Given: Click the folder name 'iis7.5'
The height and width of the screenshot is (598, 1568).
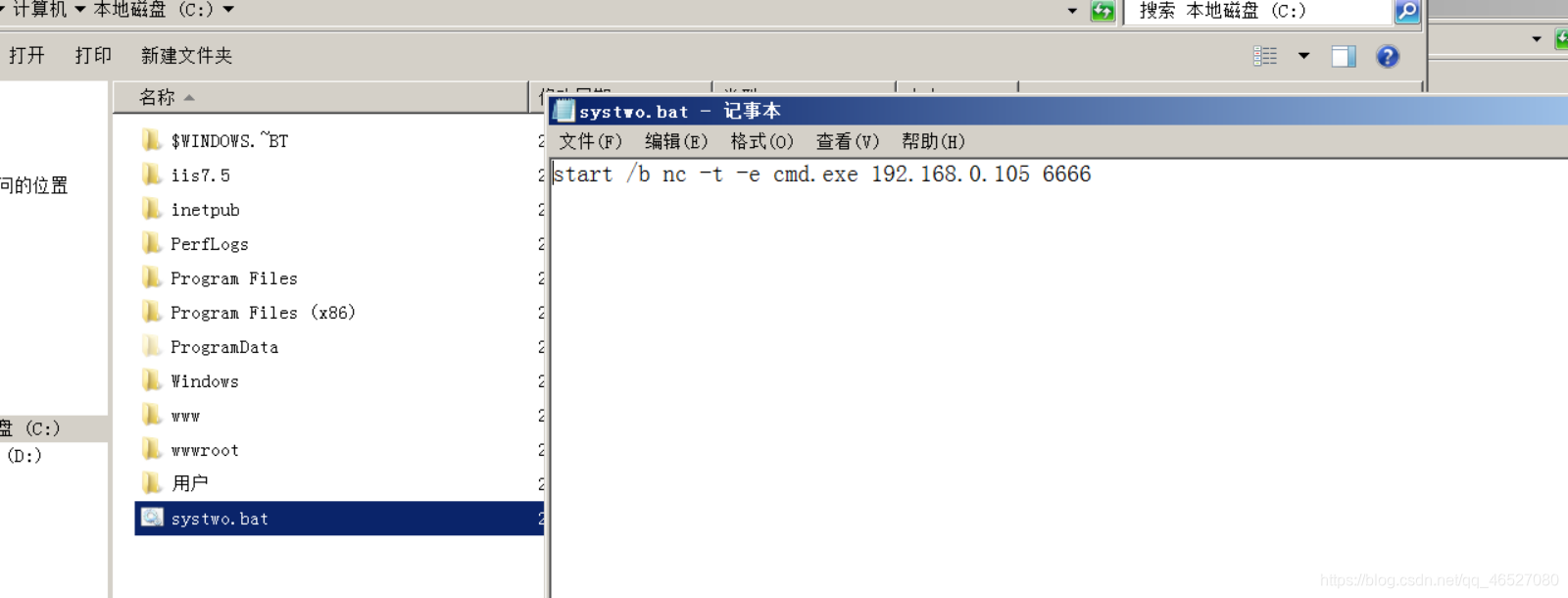Looking at the screenshot, I should (x=200, y=175).
